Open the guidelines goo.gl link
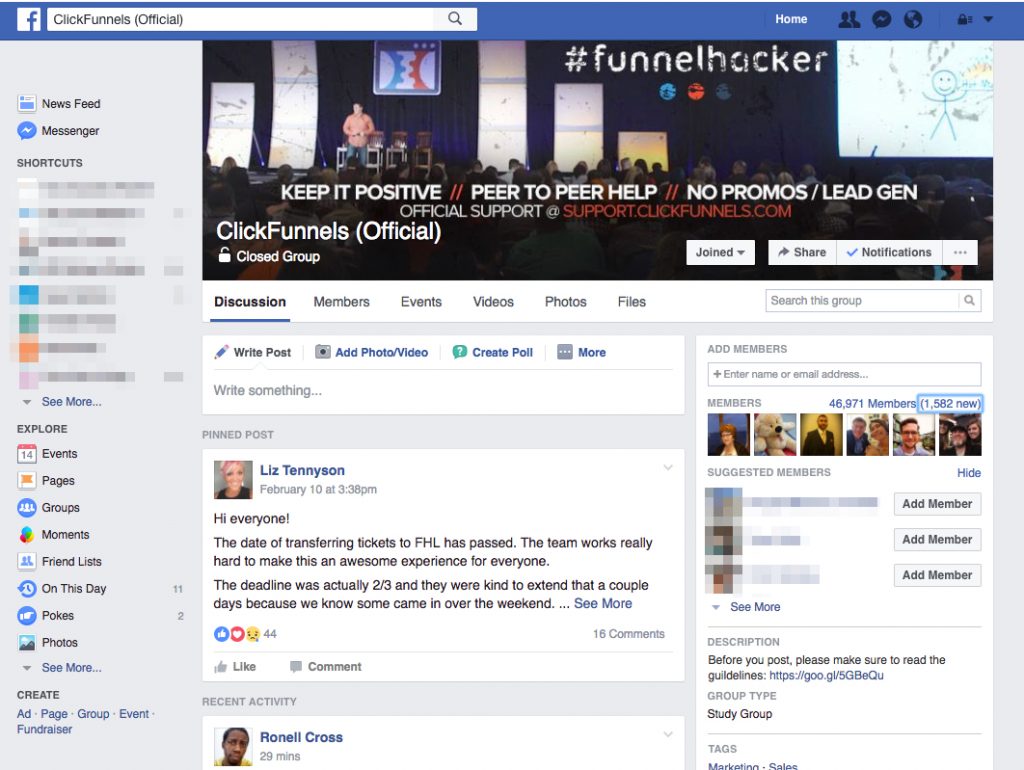Screen dimensions: 1024x770 (x=826, y=676)
